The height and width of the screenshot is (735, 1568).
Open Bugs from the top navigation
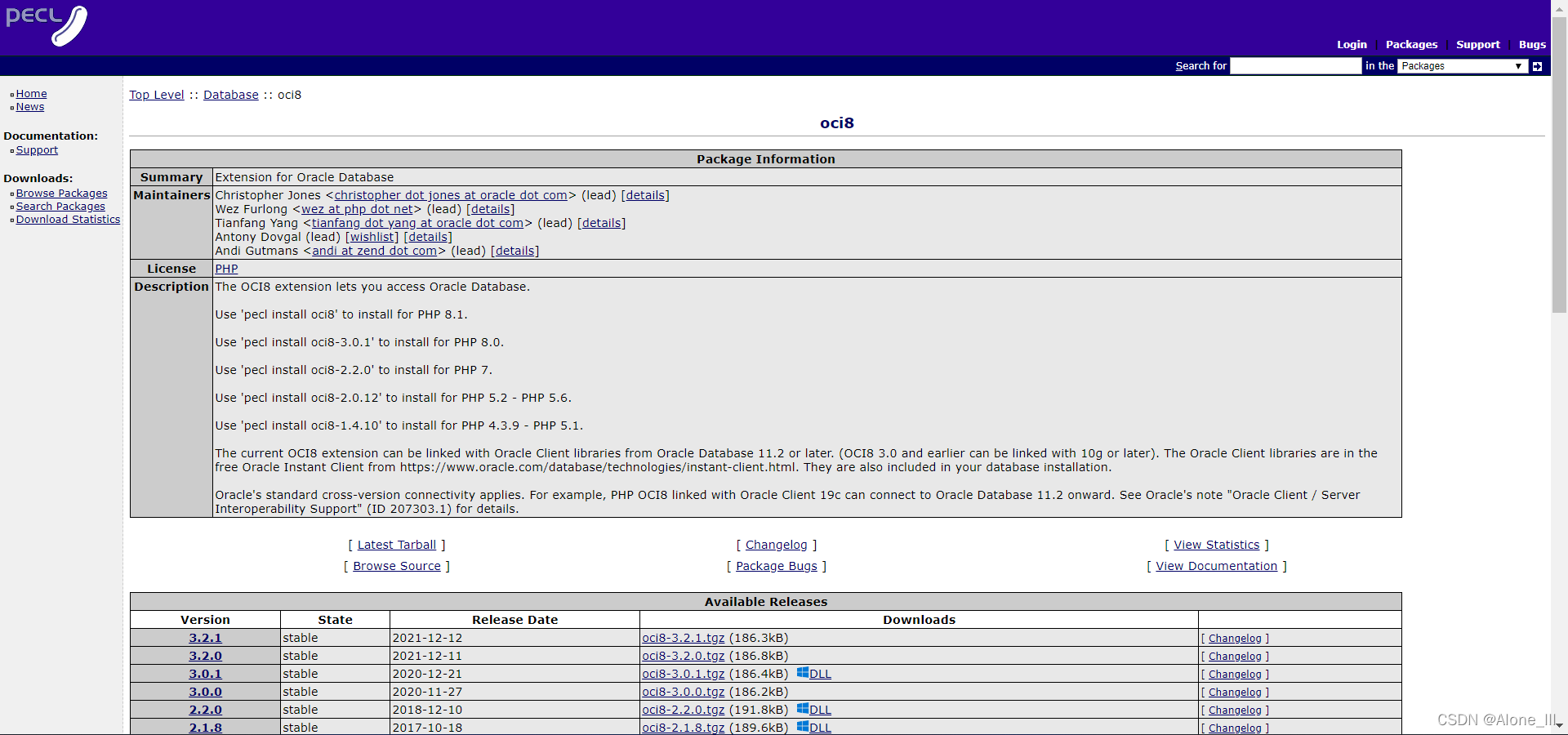pyautogui.click(x=1531, y=44)
